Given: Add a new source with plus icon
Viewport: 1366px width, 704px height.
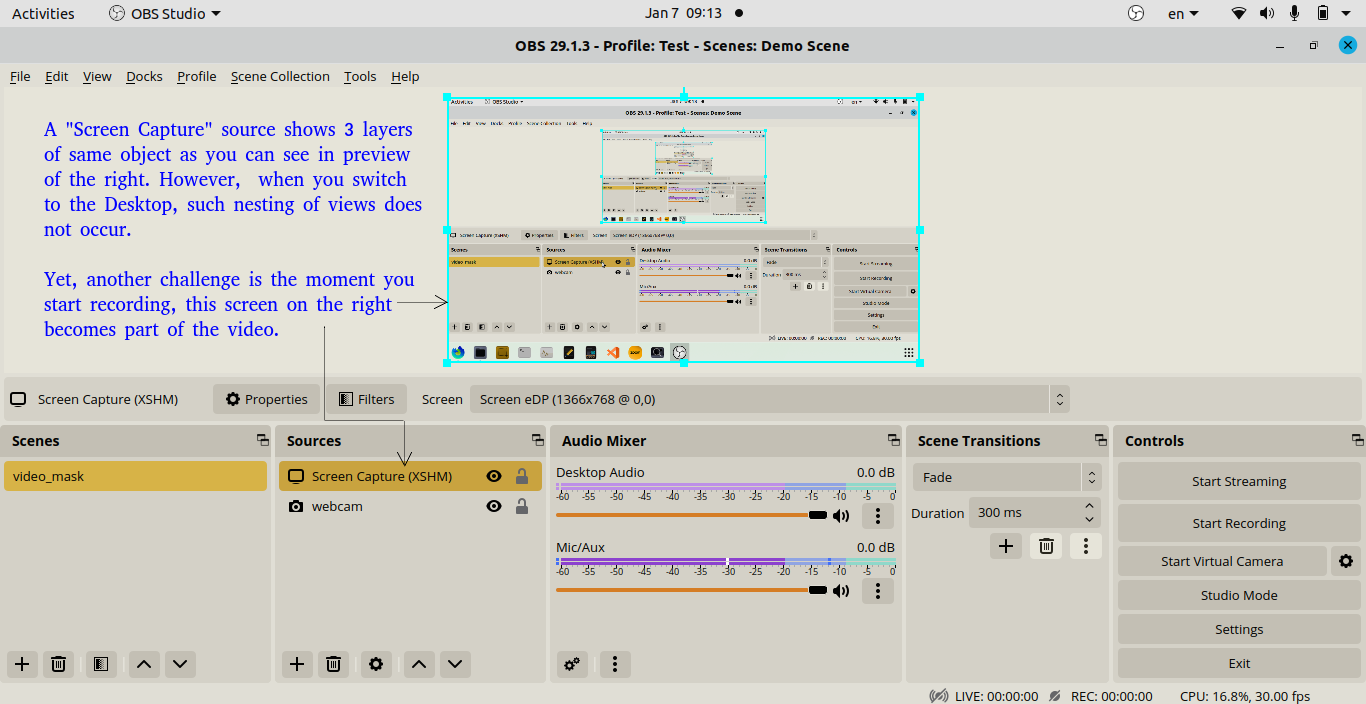Looking at the screenshot, I should (x=297, y=664).
